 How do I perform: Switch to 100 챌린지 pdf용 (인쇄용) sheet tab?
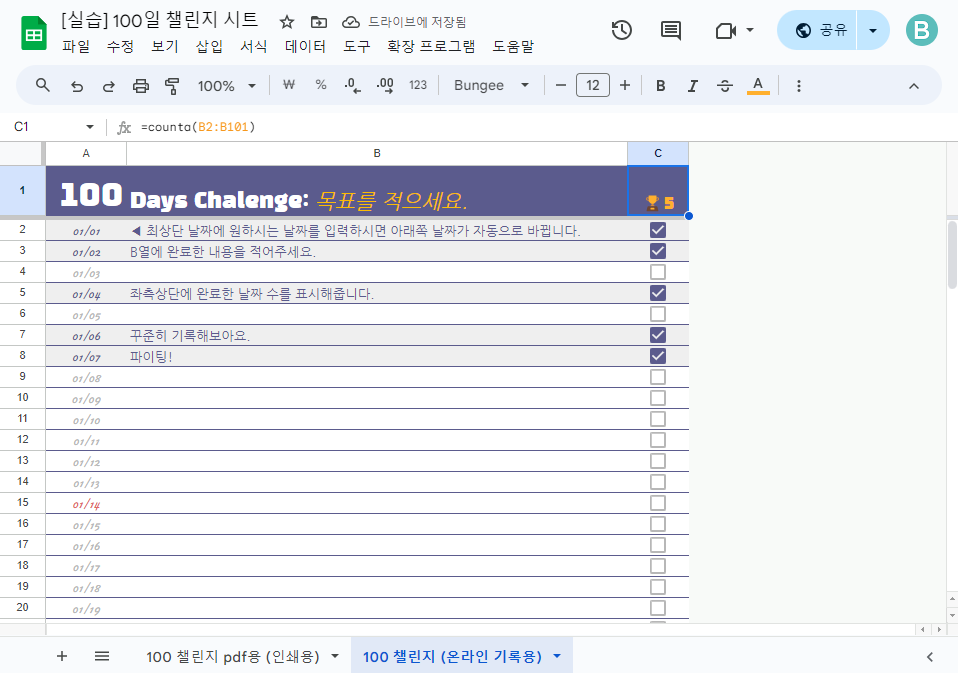[233, 657]
